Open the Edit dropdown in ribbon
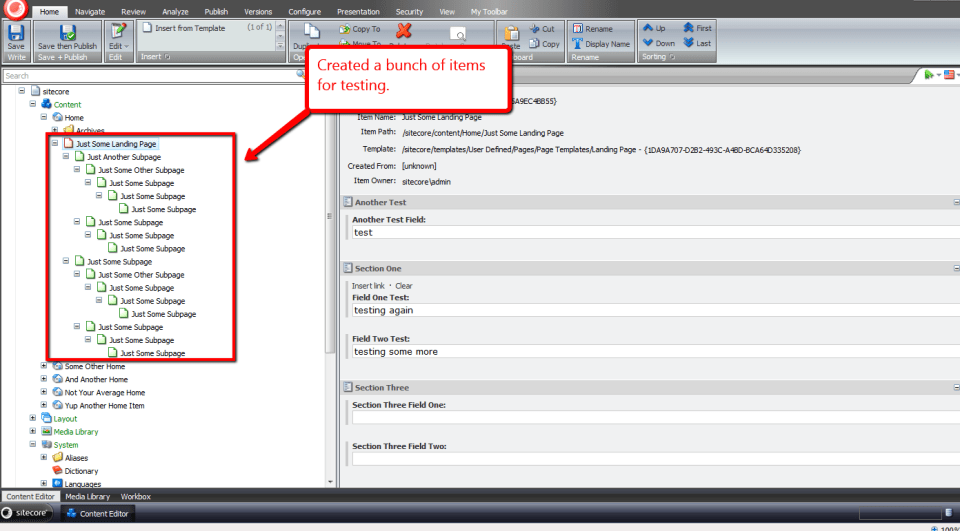 click(118, 46)
